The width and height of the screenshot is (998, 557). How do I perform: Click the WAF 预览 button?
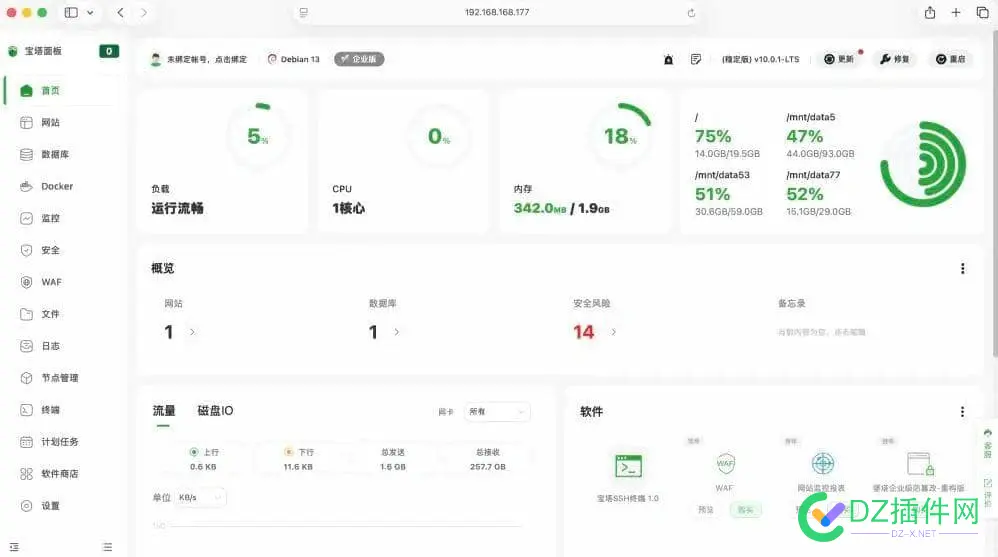[x=706, y=509]
